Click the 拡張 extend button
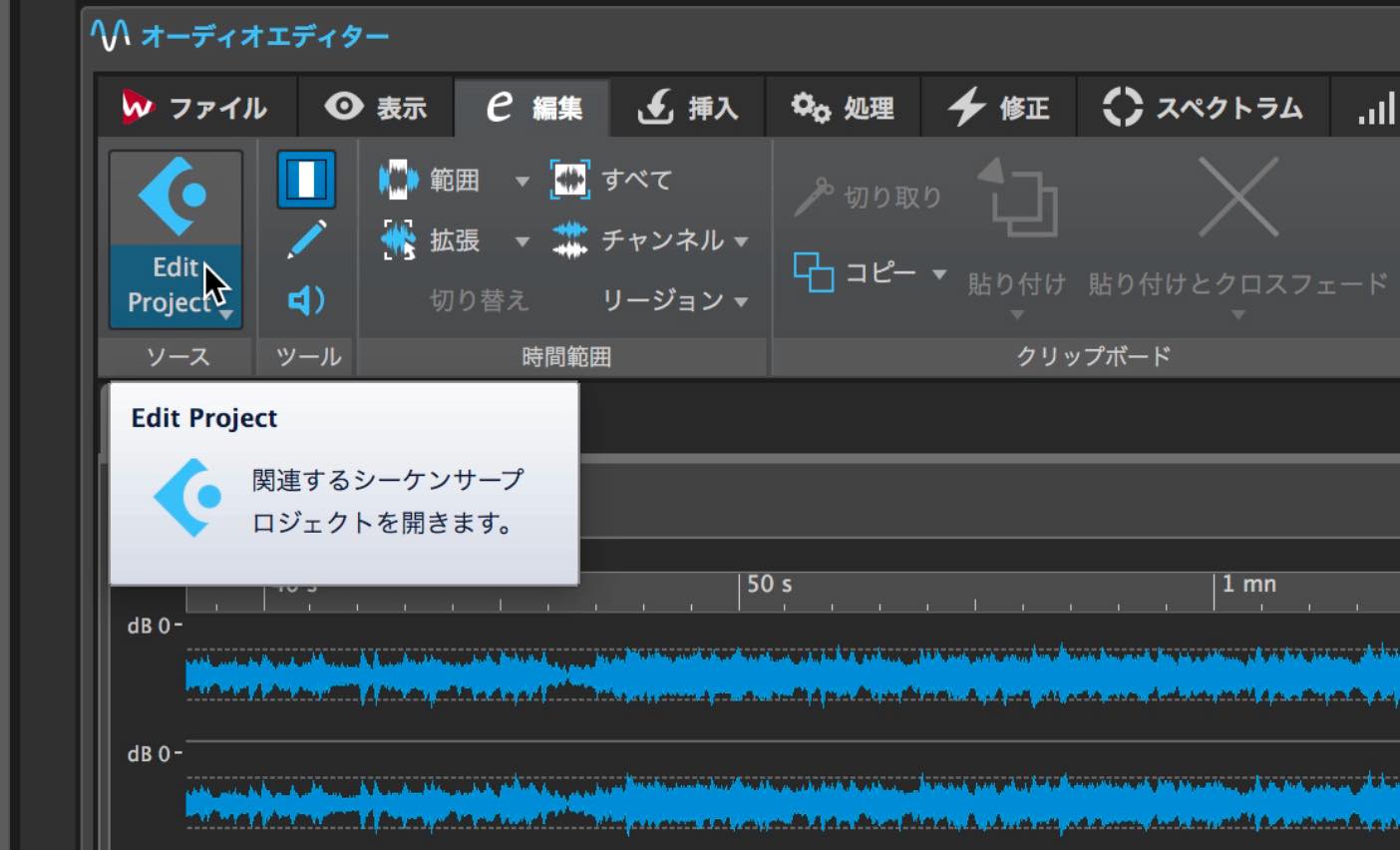Viewport: 1400px width, 850px height. (430, 240)
